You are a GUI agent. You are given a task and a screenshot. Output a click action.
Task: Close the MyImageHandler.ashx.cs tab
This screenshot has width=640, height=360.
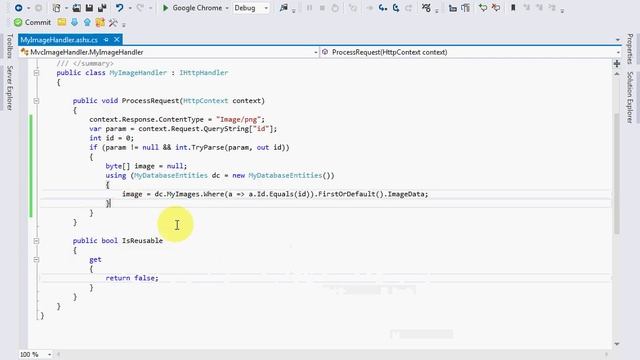(117, 40)
